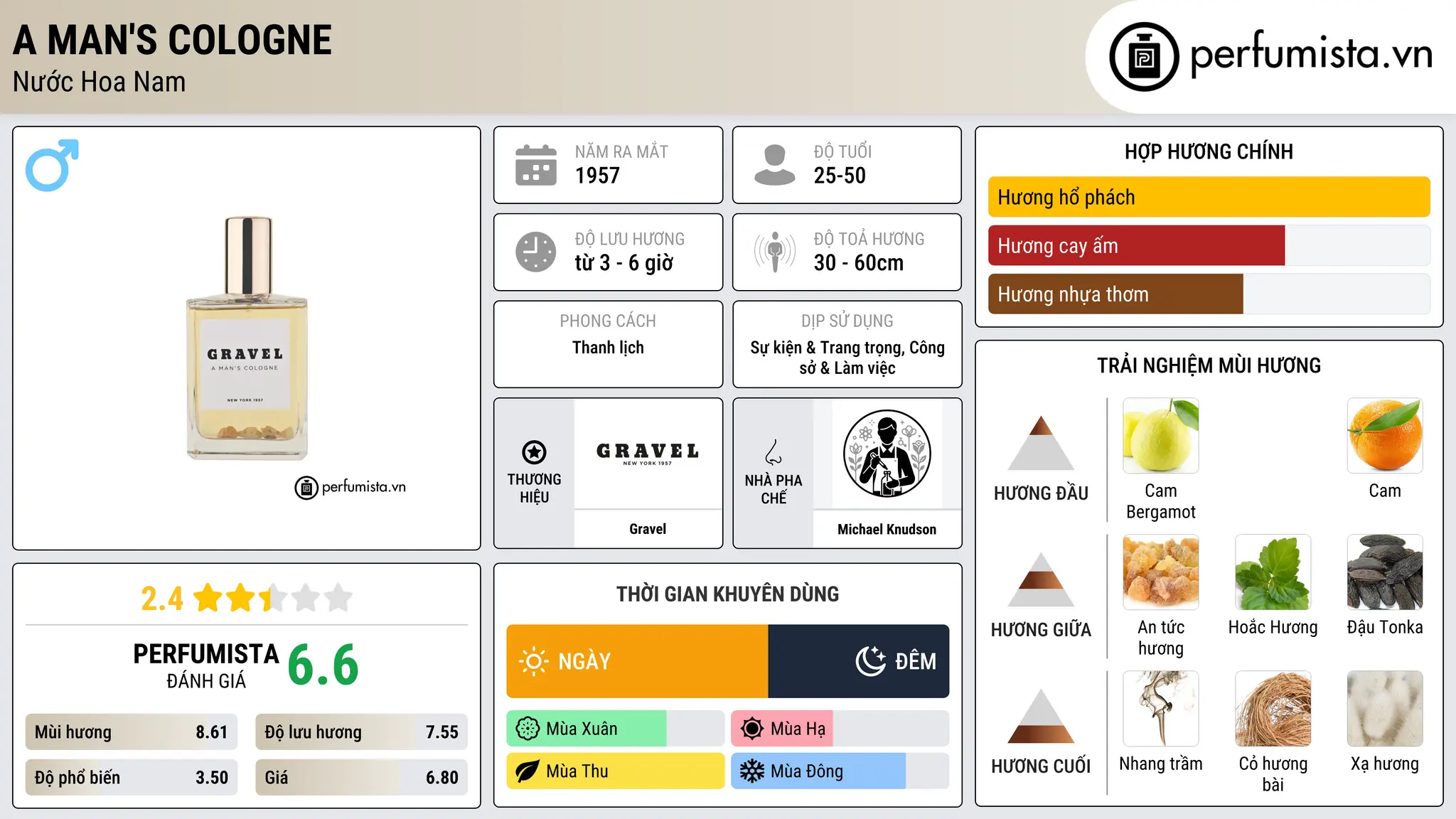Select the An tức hương note image
Image resolution: width=1456 pixels, height=819 pixels.
(1161, 572)
